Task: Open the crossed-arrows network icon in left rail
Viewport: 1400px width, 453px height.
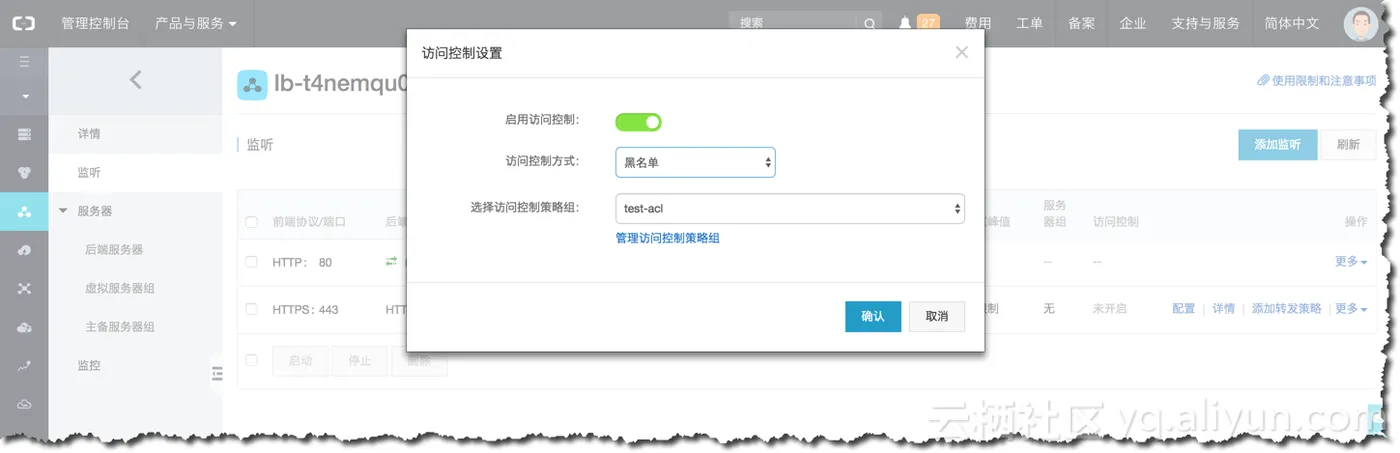Action: pos(25,289)
